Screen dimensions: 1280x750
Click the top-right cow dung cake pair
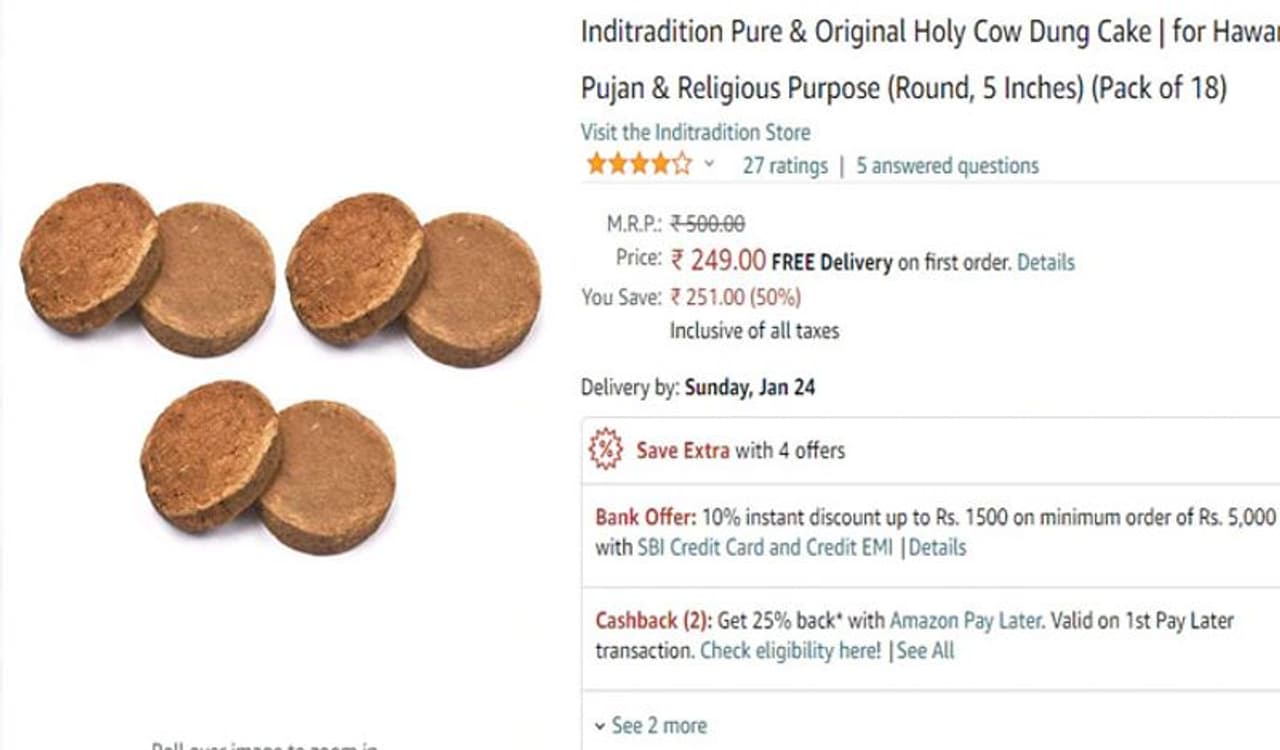[x=413, y=278]
